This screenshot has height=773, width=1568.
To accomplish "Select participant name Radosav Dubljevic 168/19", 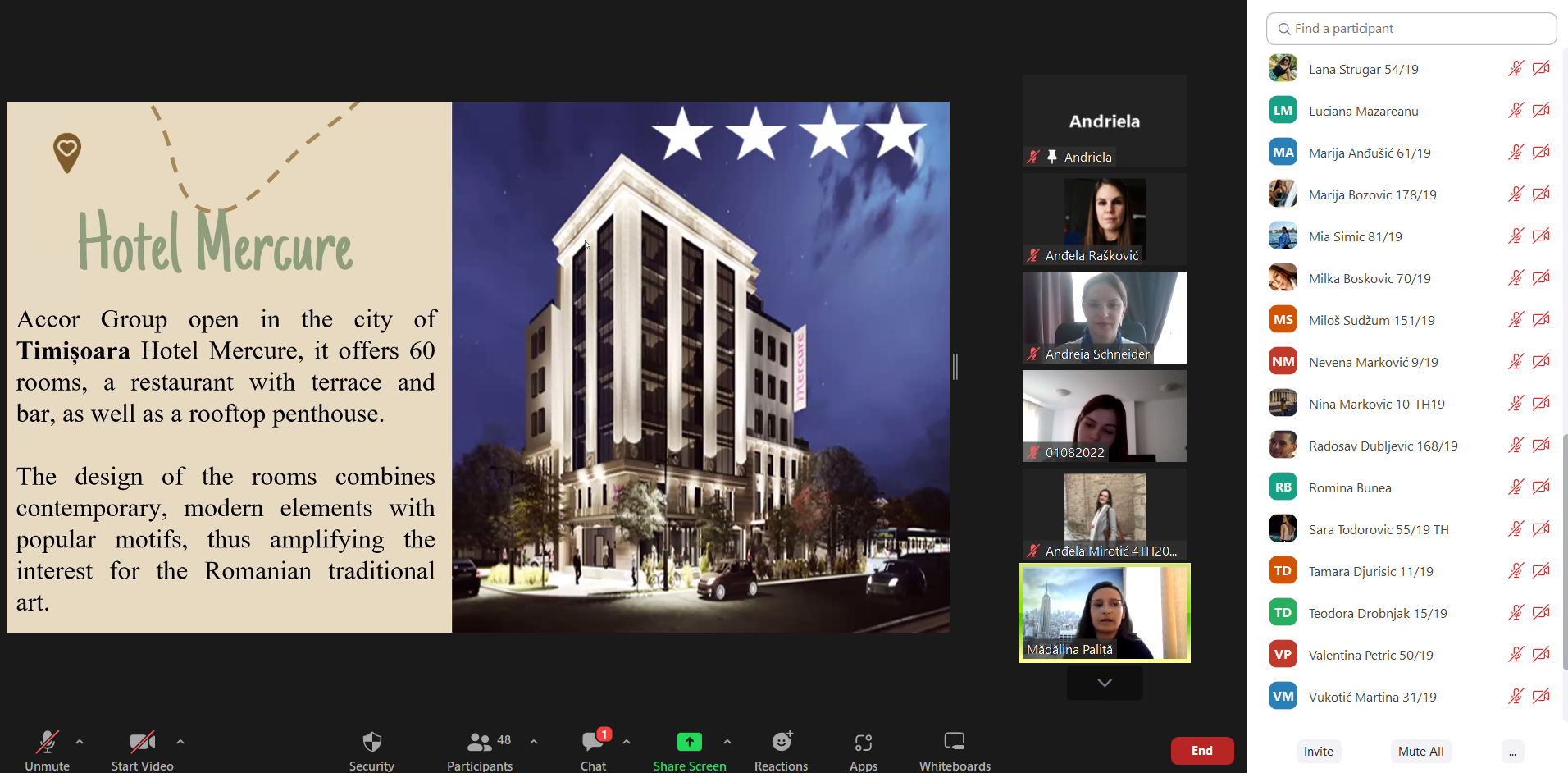I will (1383, 446).
